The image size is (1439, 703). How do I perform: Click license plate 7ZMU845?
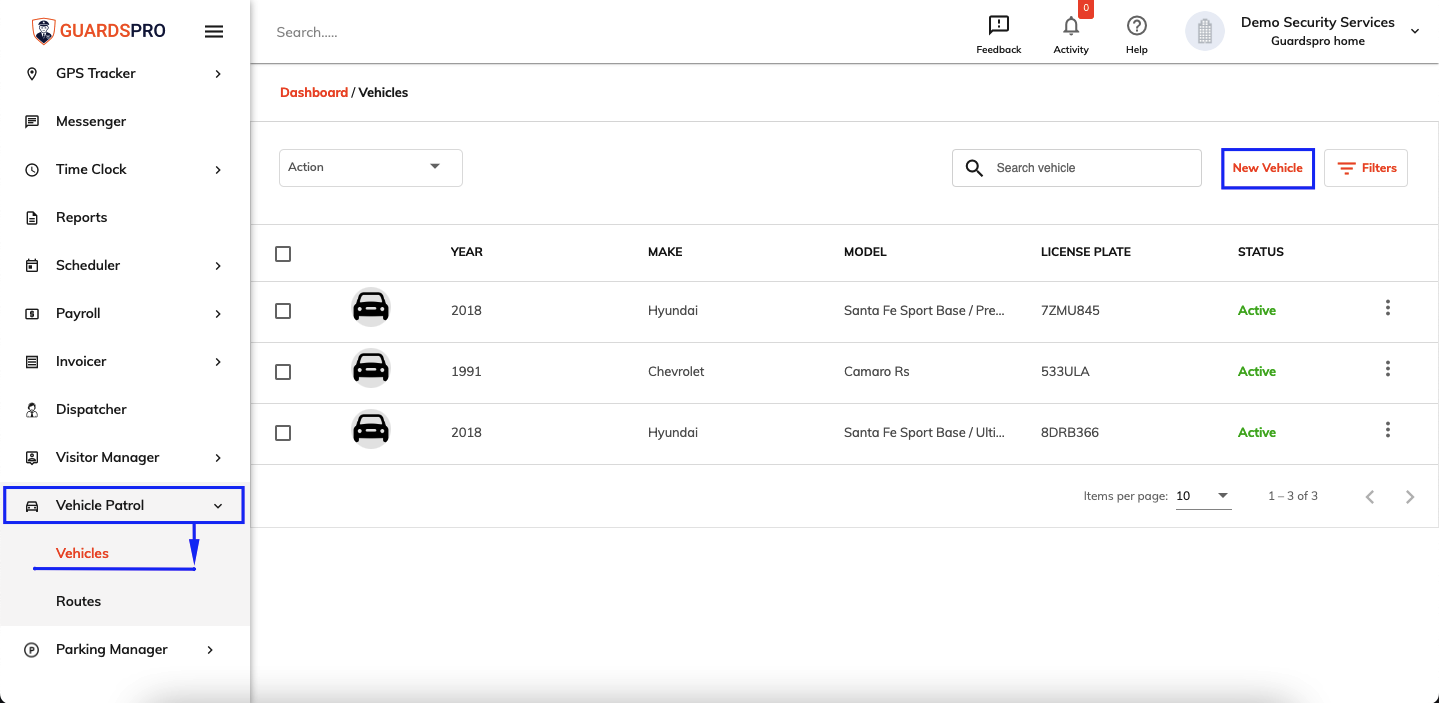(1070, 310)
